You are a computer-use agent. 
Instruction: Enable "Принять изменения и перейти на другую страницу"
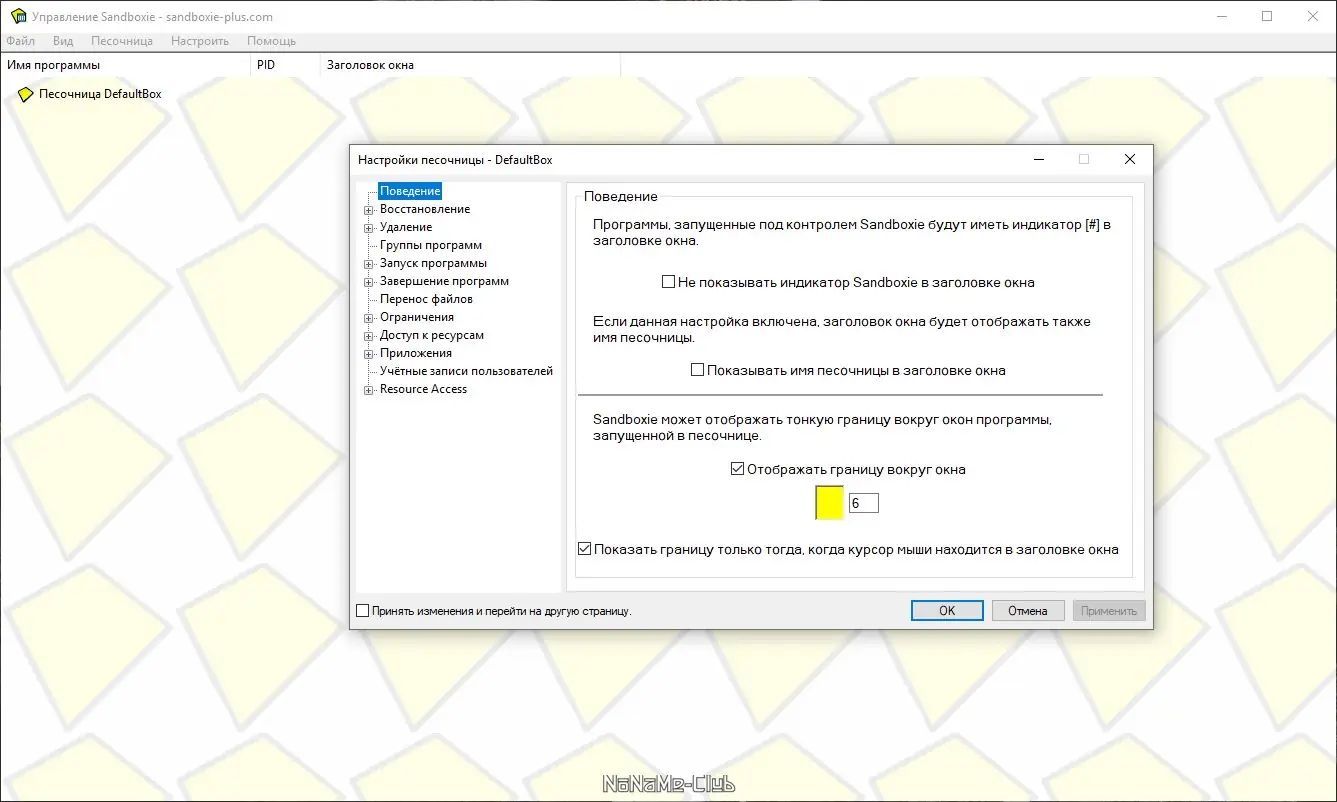click(x=363, y=610)
